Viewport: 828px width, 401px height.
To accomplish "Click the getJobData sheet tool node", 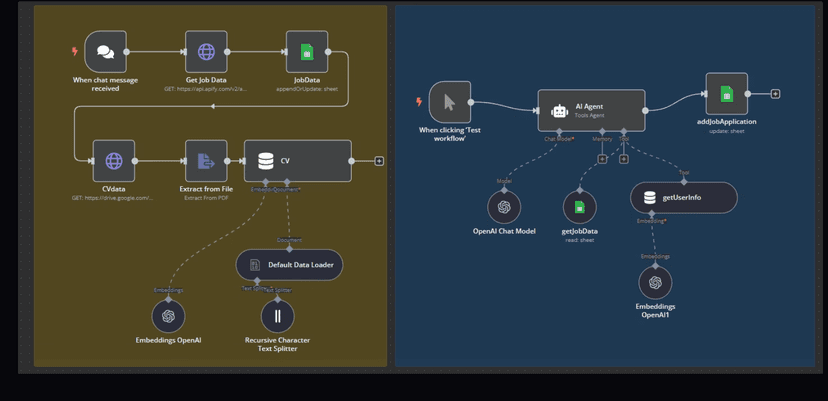I will [x=579, y=207].
